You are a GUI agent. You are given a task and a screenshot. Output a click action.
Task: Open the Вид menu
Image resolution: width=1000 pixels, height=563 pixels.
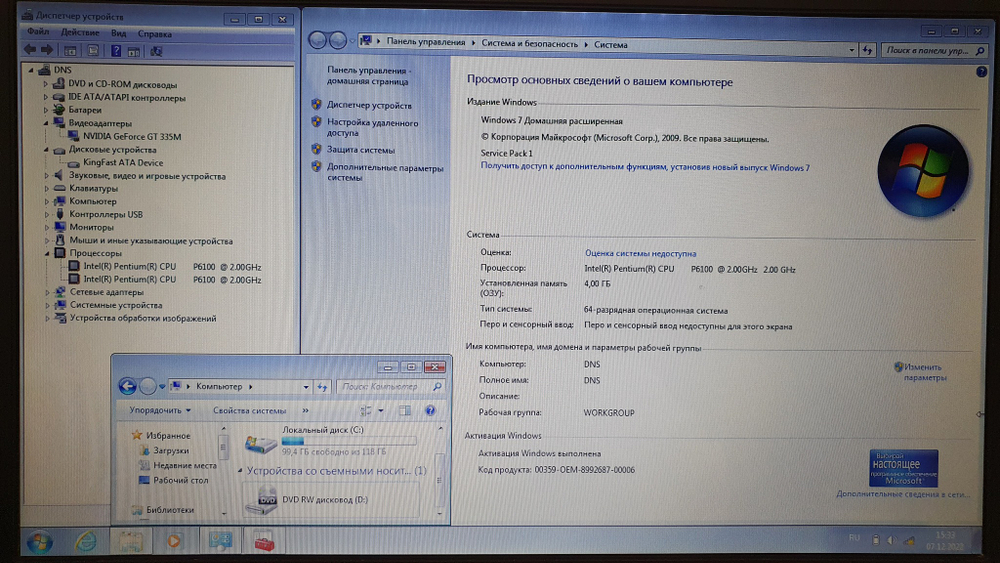point(119,33)
